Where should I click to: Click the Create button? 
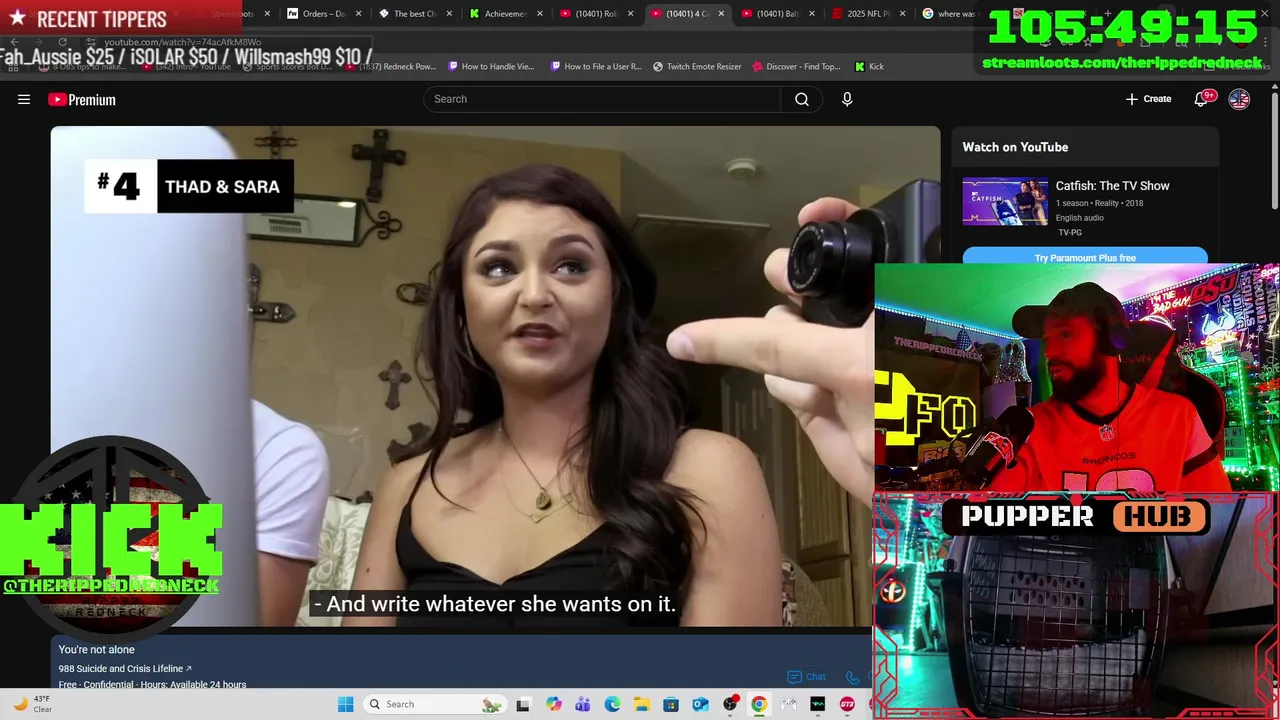(x=1148, y=99)
